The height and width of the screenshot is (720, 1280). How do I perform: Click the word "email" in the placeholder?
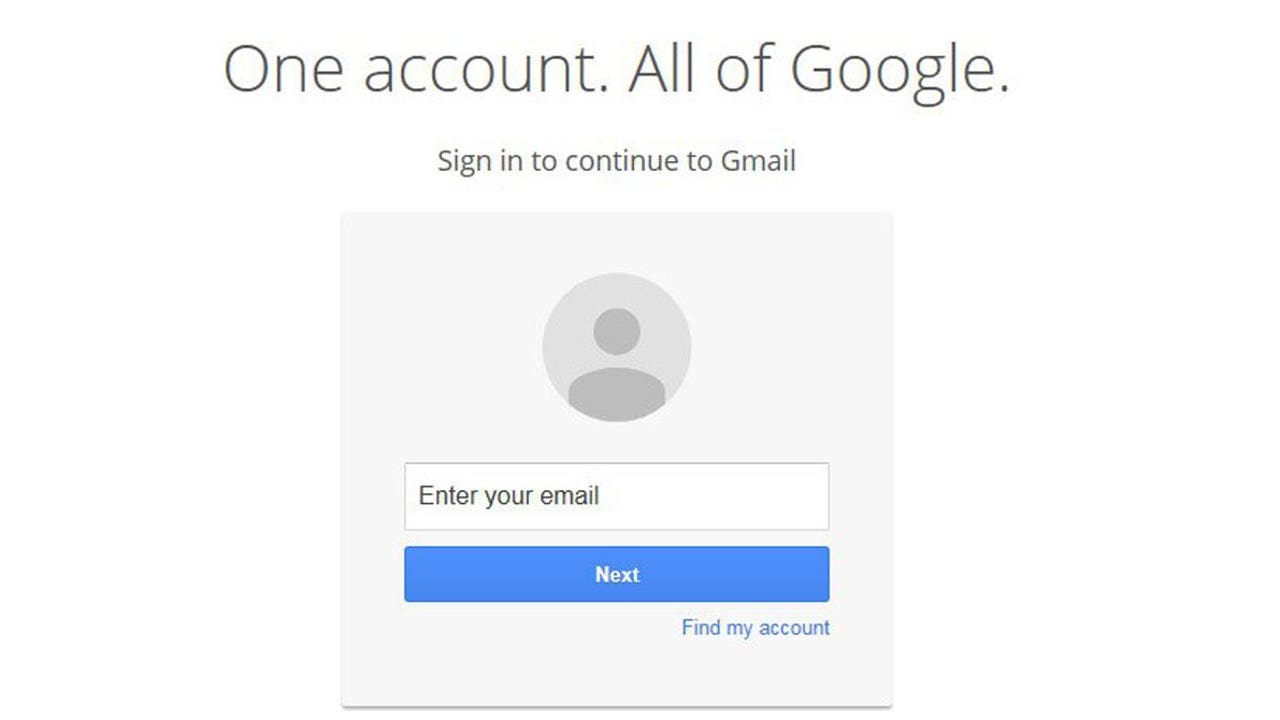(x=569, y=496)
